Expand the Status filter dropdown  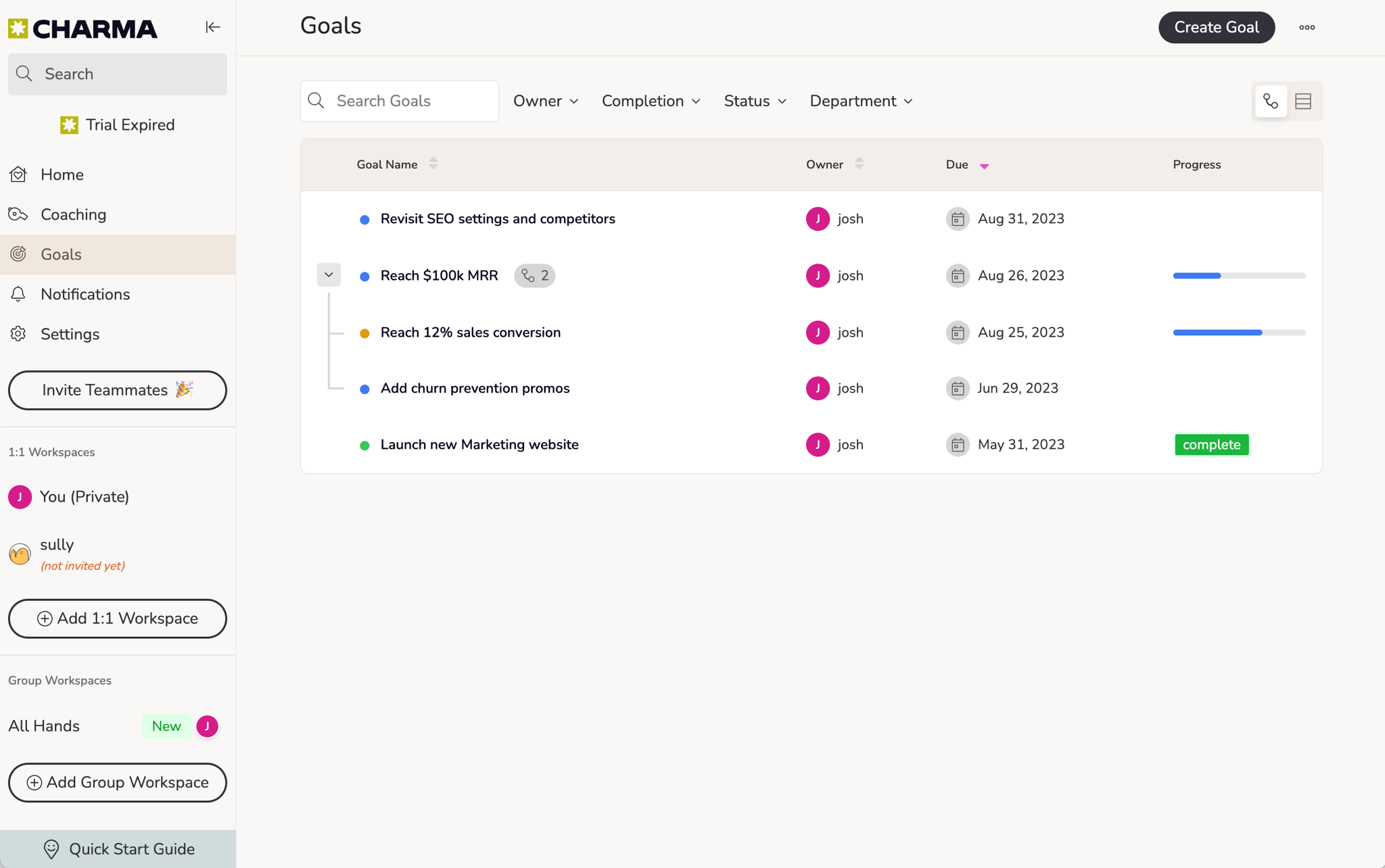tap(755, 101)
